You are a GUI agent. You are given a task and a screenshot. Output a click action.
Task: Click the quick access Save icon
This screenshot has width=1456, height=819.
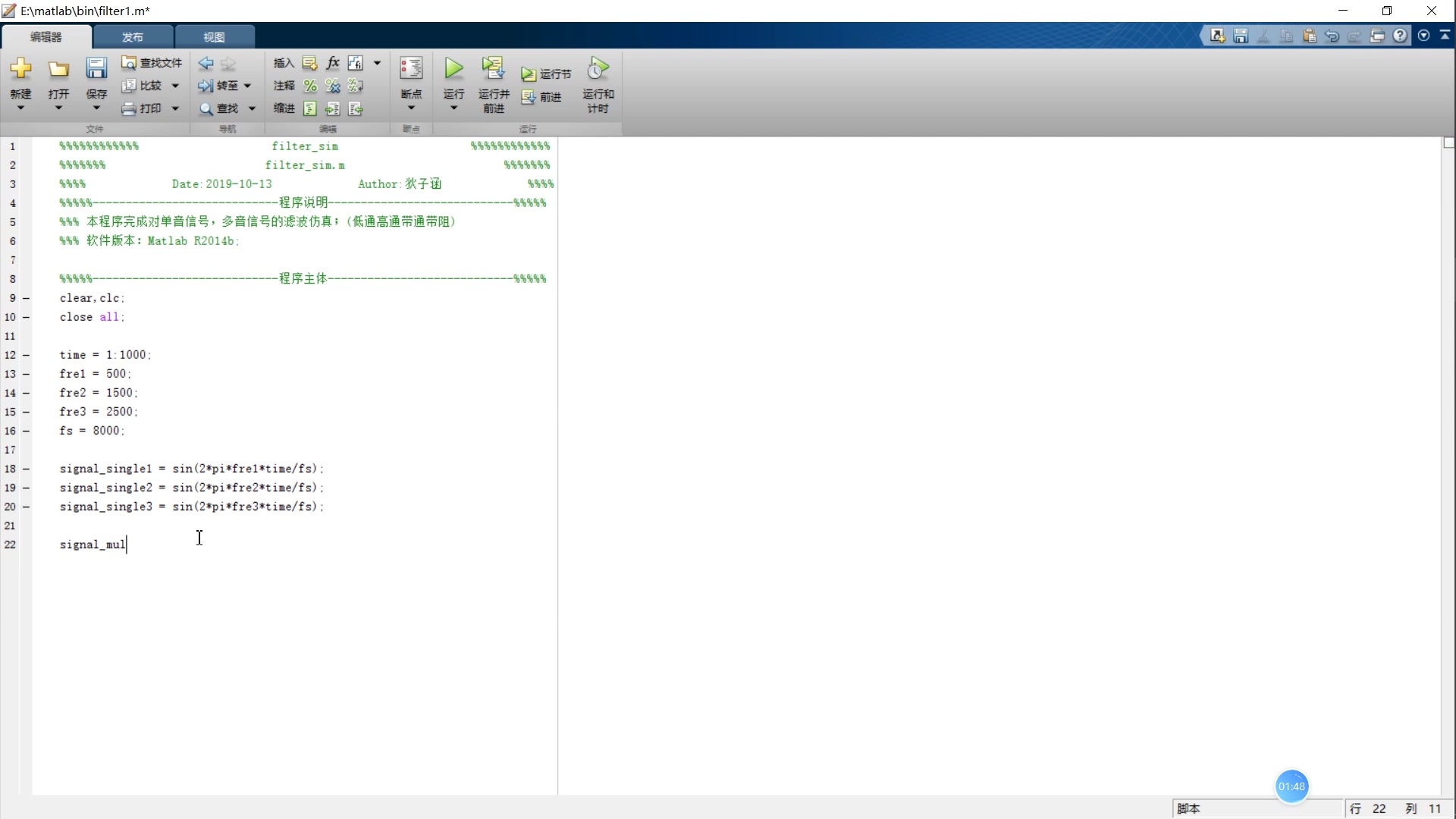point(1241,36)
